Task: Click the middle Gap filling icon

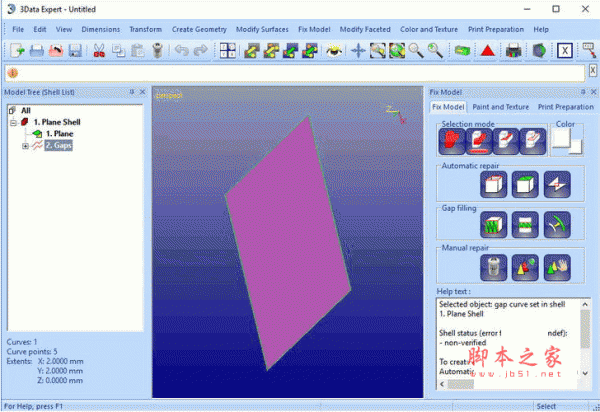Action: point(525,225)
